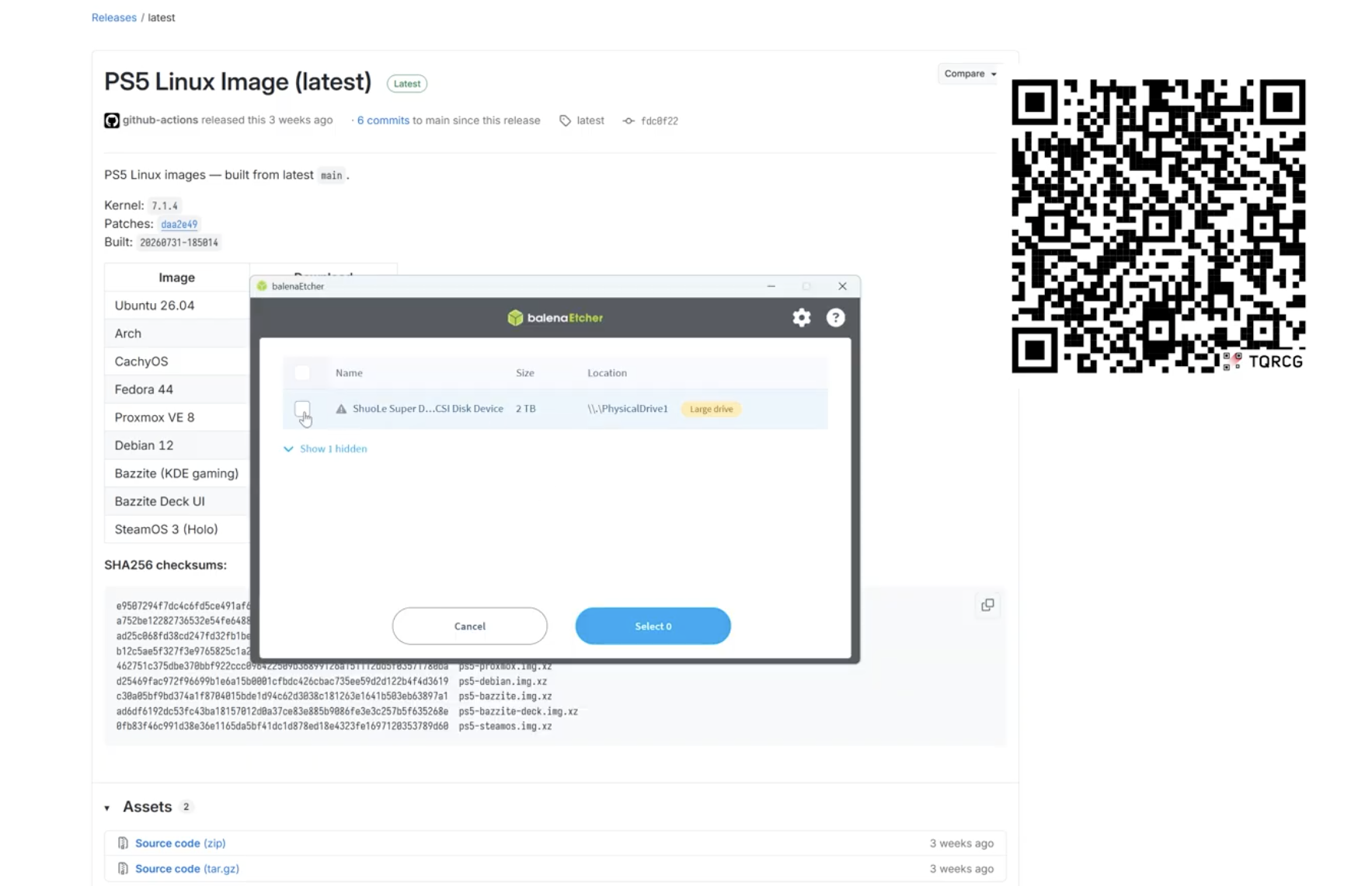Click the Assets count badge 2
1372x886 pixels.
tap(186, 807)
